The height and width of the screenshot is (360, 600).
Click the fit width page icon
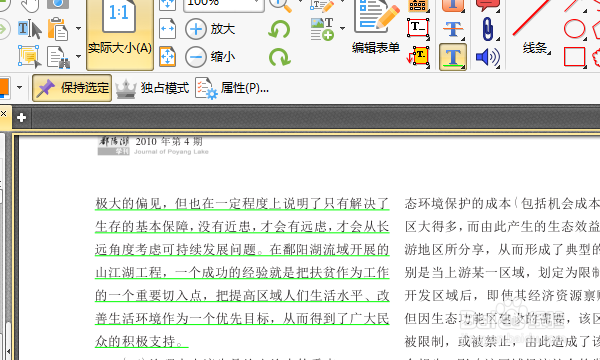click(x=167, y=29)
